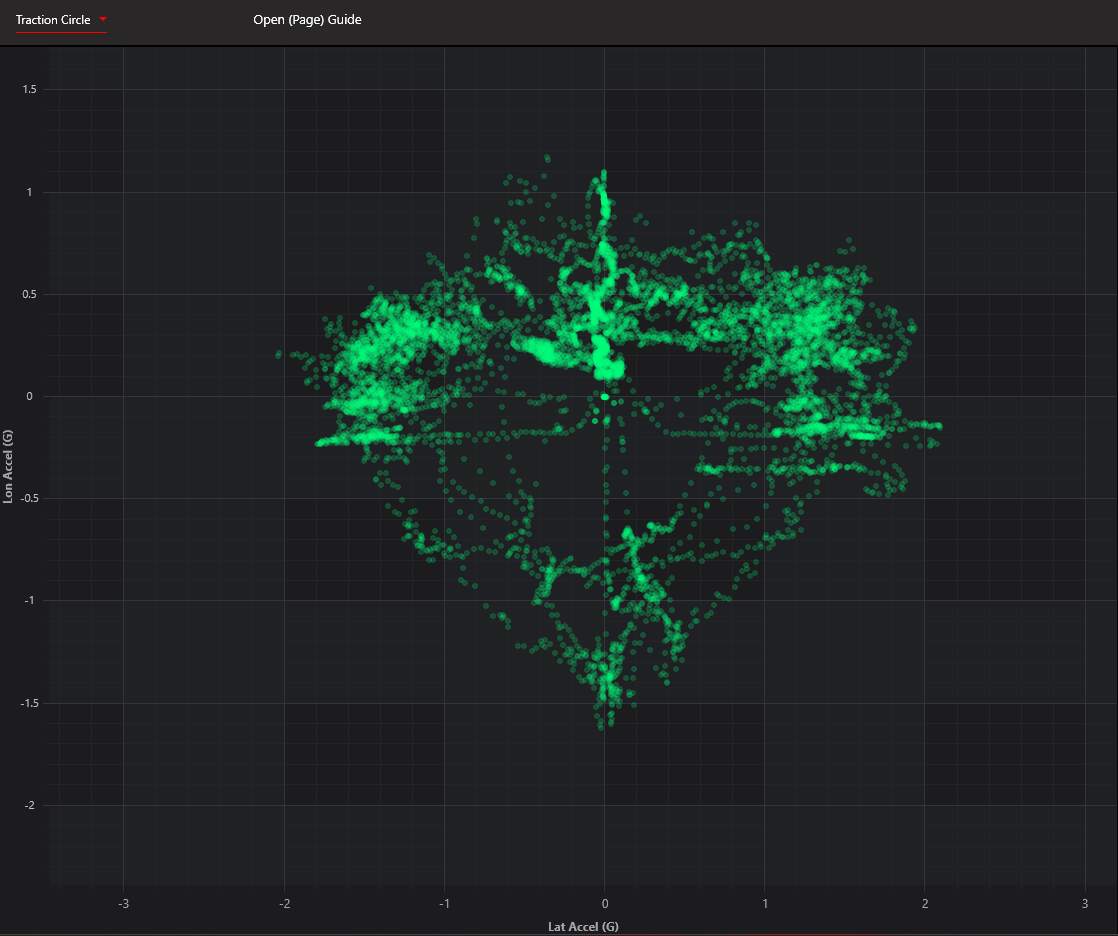Click the 2 tick on the horizontal axis
This screenshot has width=1118, height=936.
coord(925,903)
